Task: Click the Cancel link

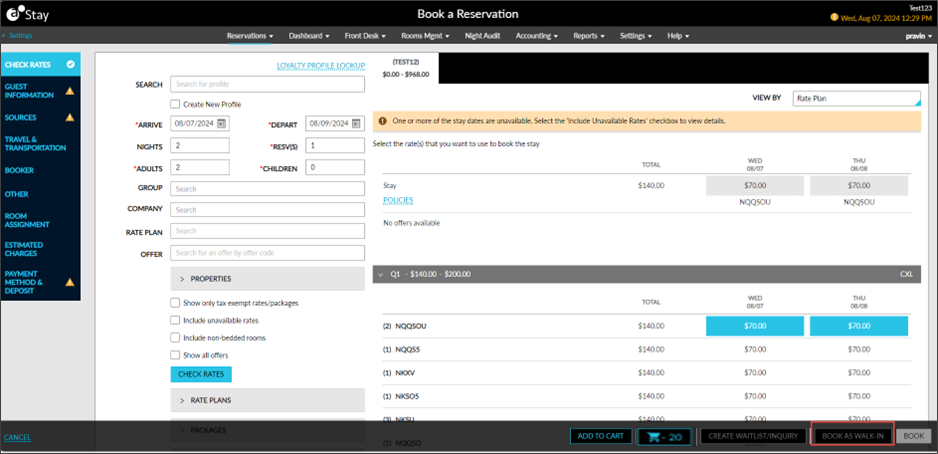Action: 17,437
